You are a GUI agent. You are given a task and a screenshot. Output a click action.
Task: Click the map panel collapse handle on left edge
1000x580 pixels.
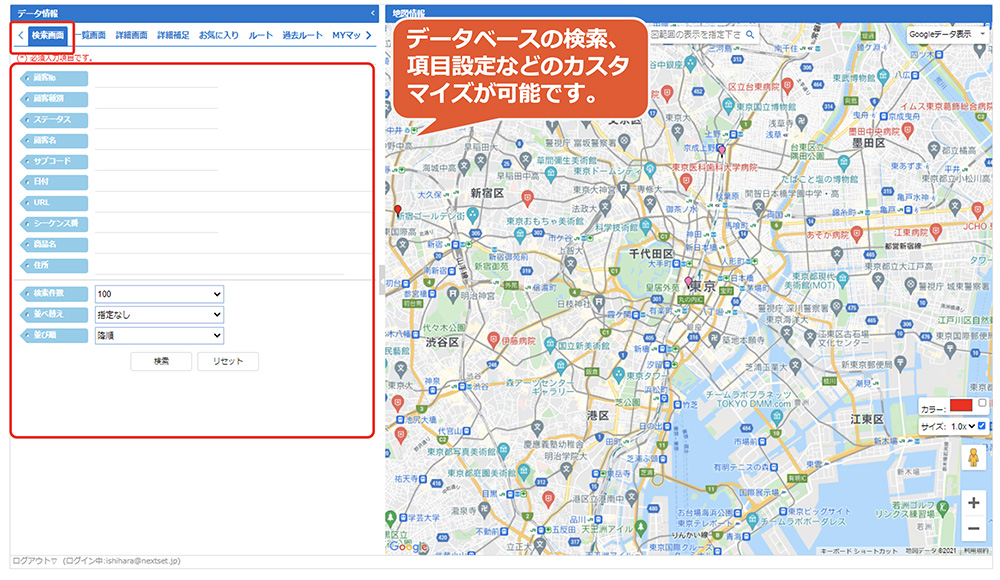pyautogui.click(x=383, y=279)
